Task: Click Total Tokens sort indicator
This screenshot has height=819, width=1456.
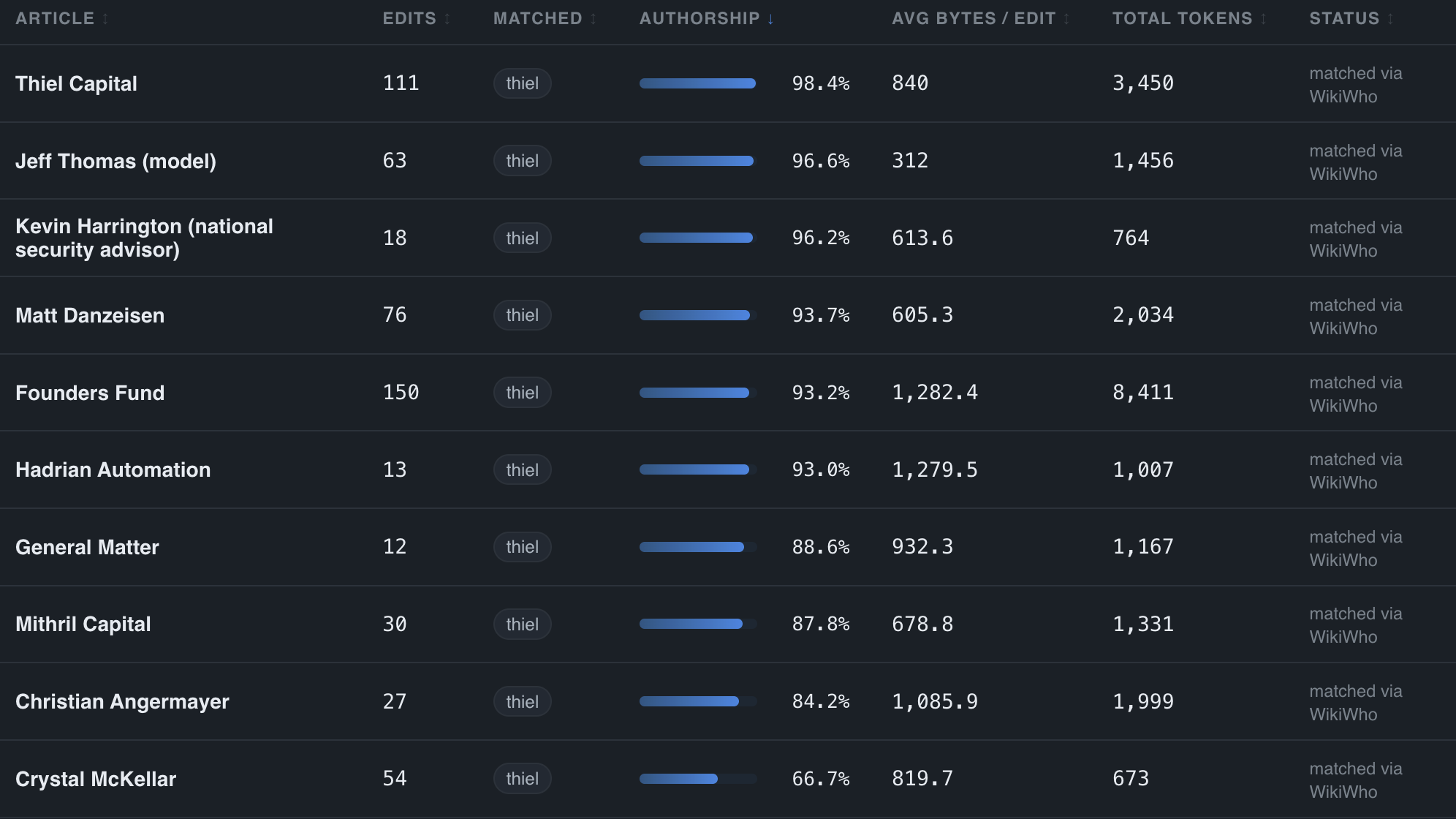Action: click(x=1264, y=19)
